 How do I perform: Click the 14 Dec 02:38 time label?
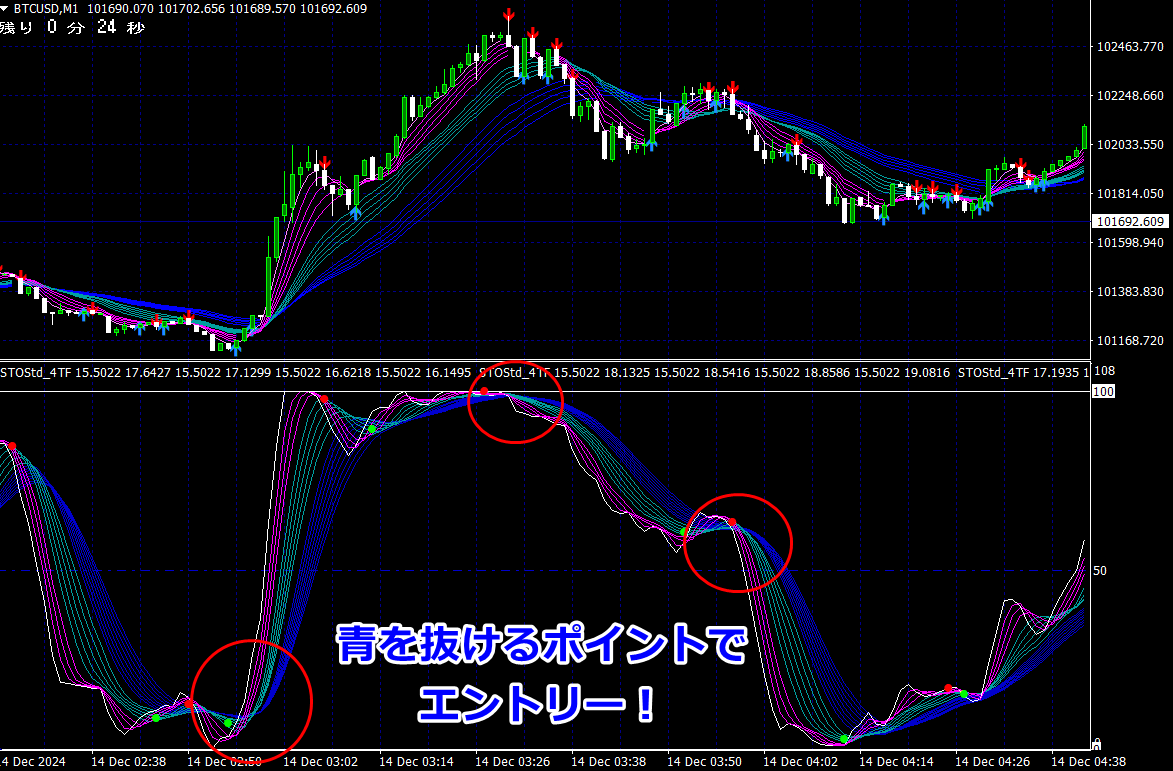pyautogui.click(x=129, y=762)
